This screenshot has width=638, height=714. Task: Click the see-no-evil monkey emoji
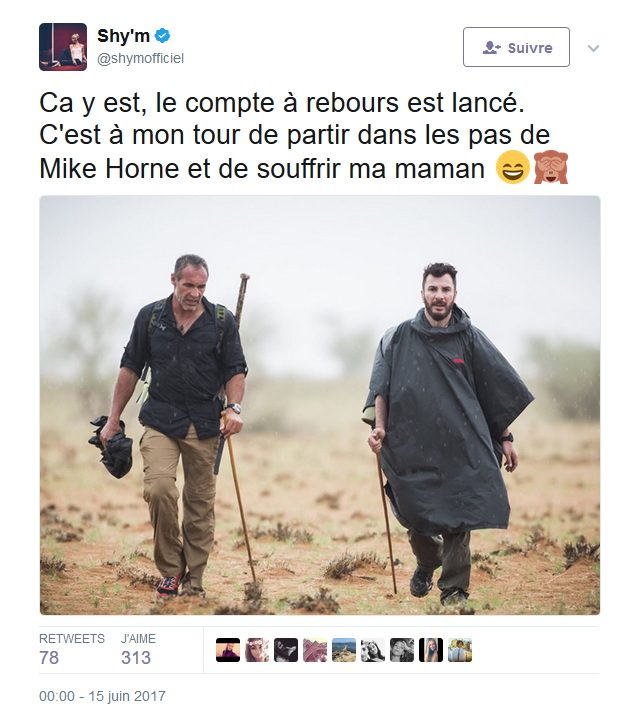coord(551,167)
